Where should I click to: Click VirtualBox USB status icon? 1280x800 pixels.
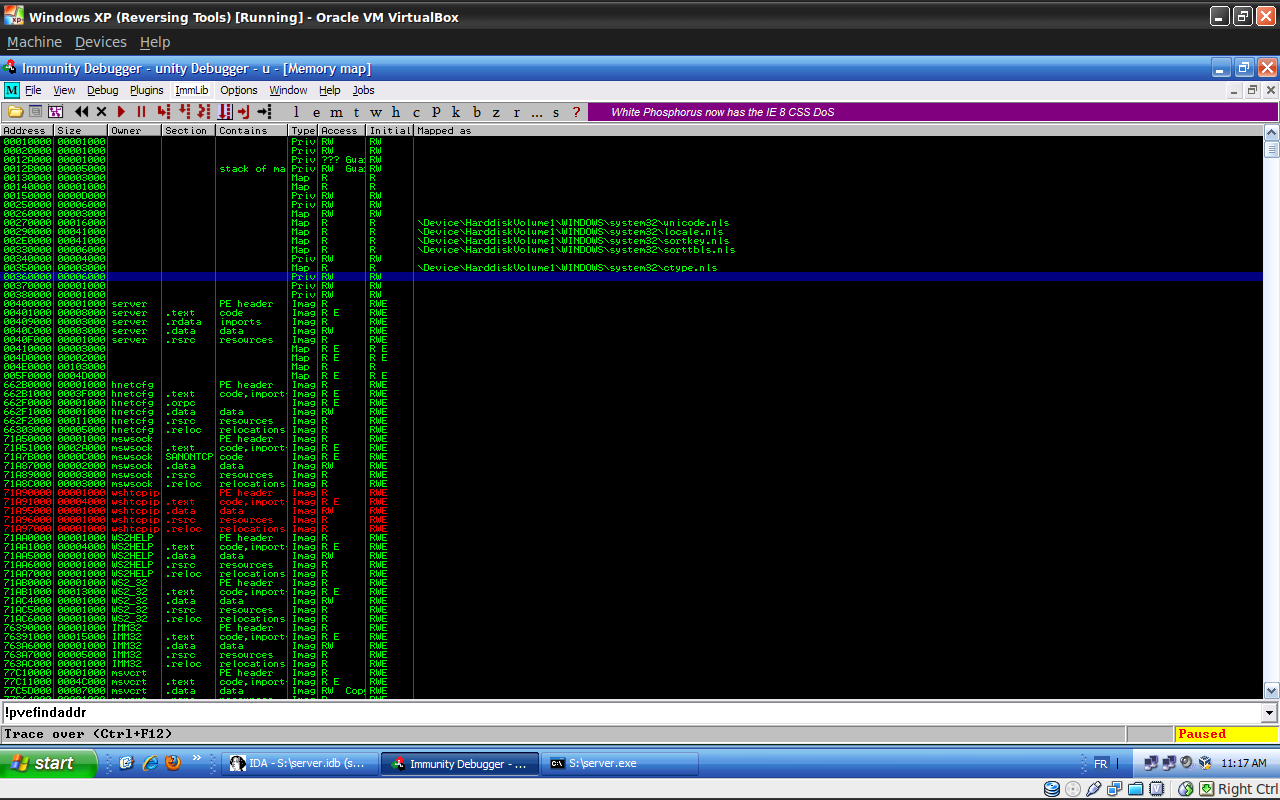click(x=1094, y=789)
